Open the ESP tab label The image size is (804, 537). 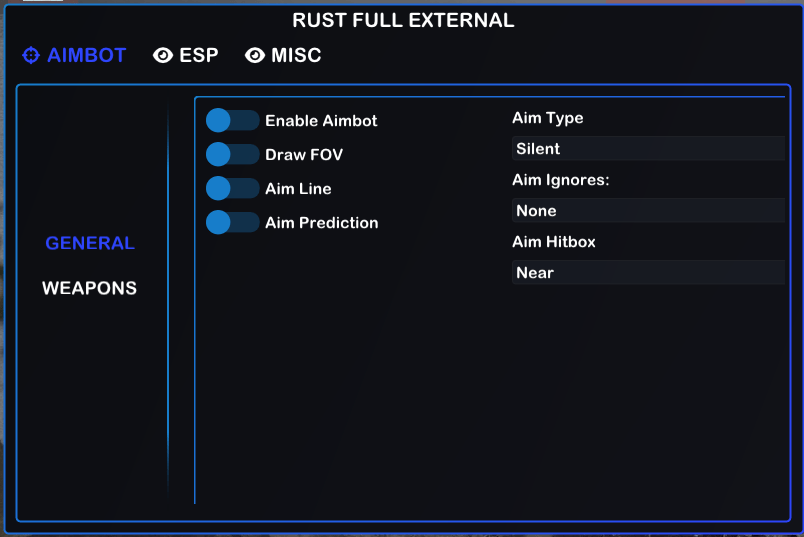[198, 56]
